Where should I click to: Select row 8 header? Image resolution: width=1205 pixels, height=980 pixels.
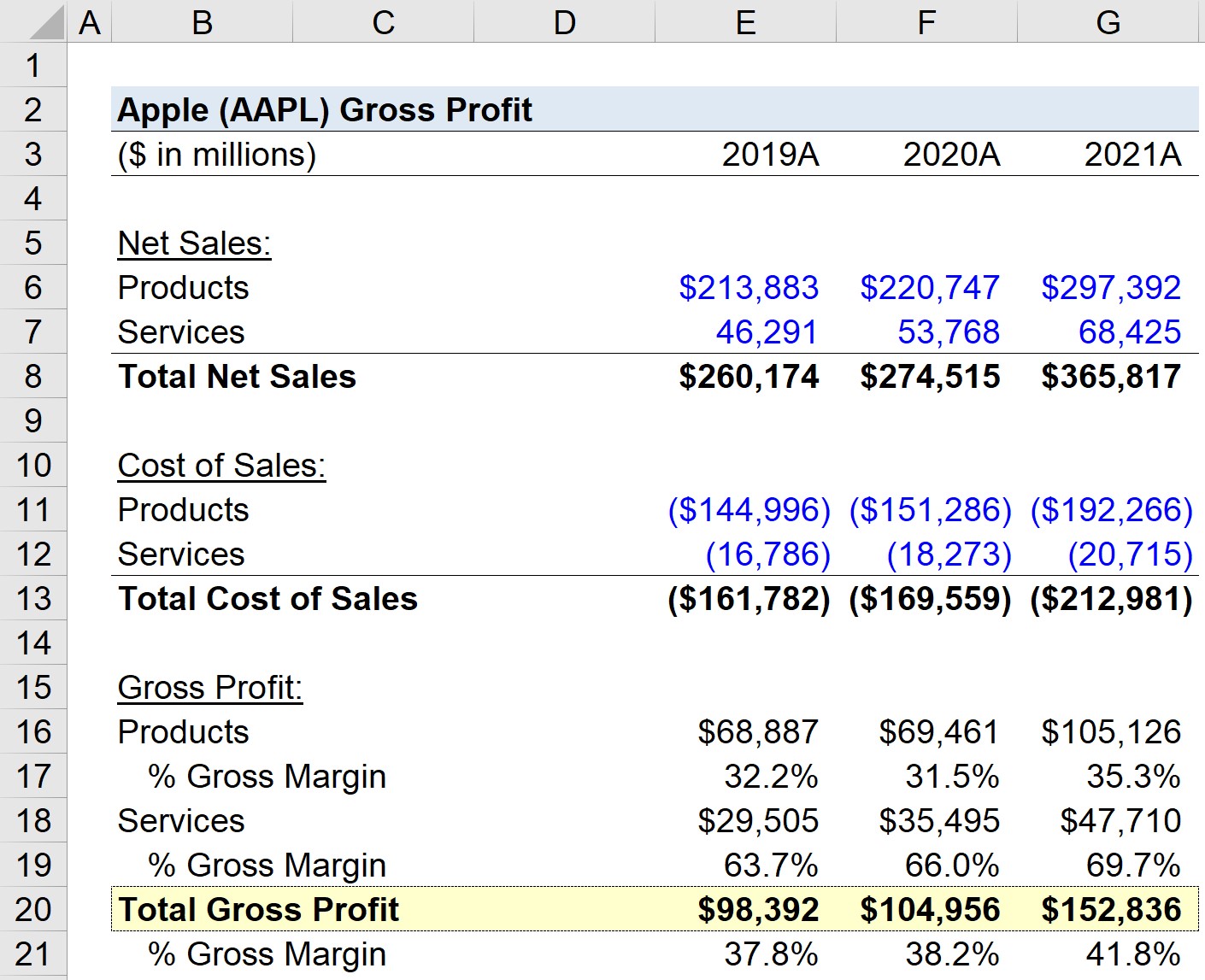click(32, 377)
